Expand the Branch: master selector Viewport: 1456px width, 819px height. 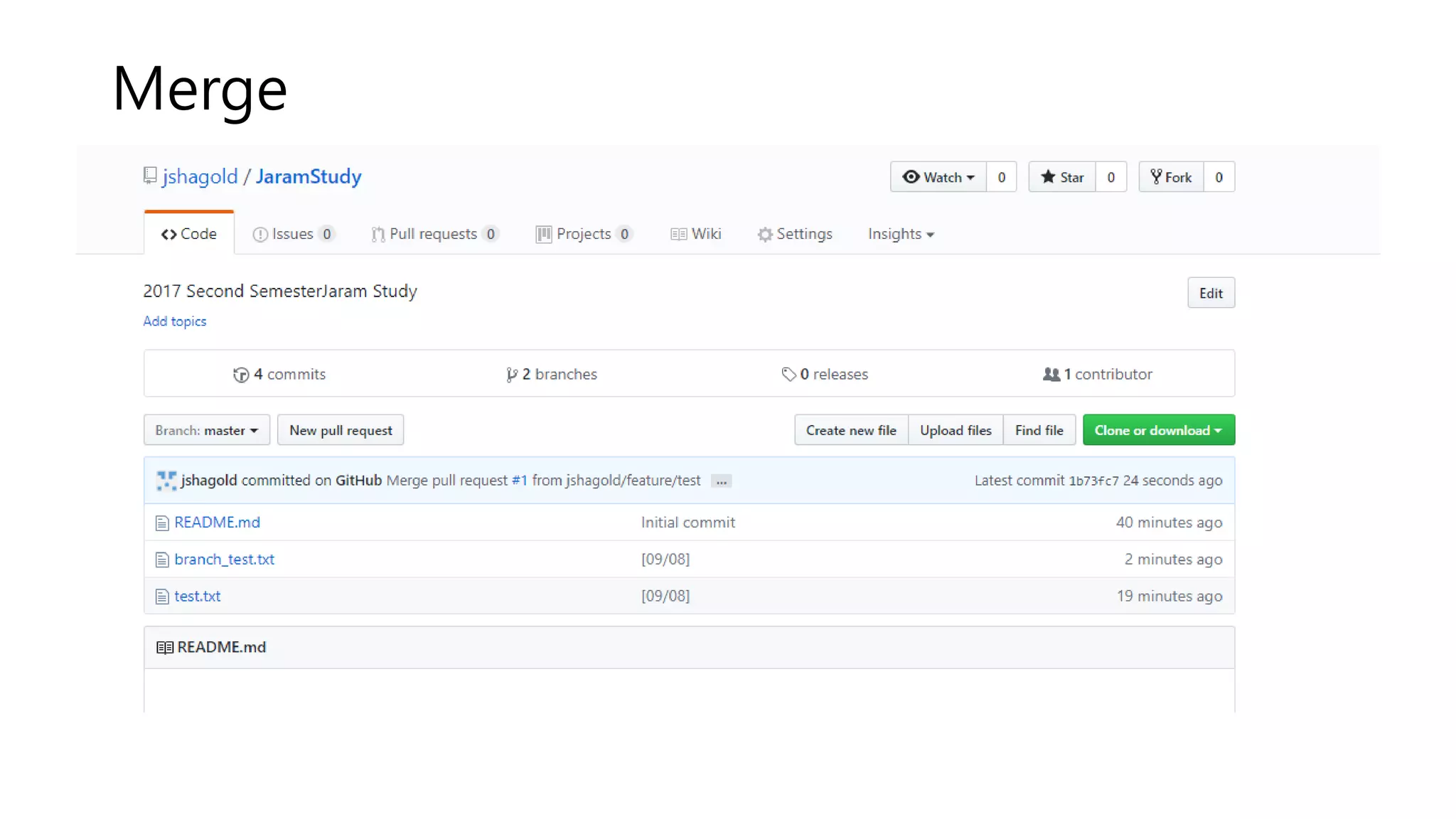206,430
